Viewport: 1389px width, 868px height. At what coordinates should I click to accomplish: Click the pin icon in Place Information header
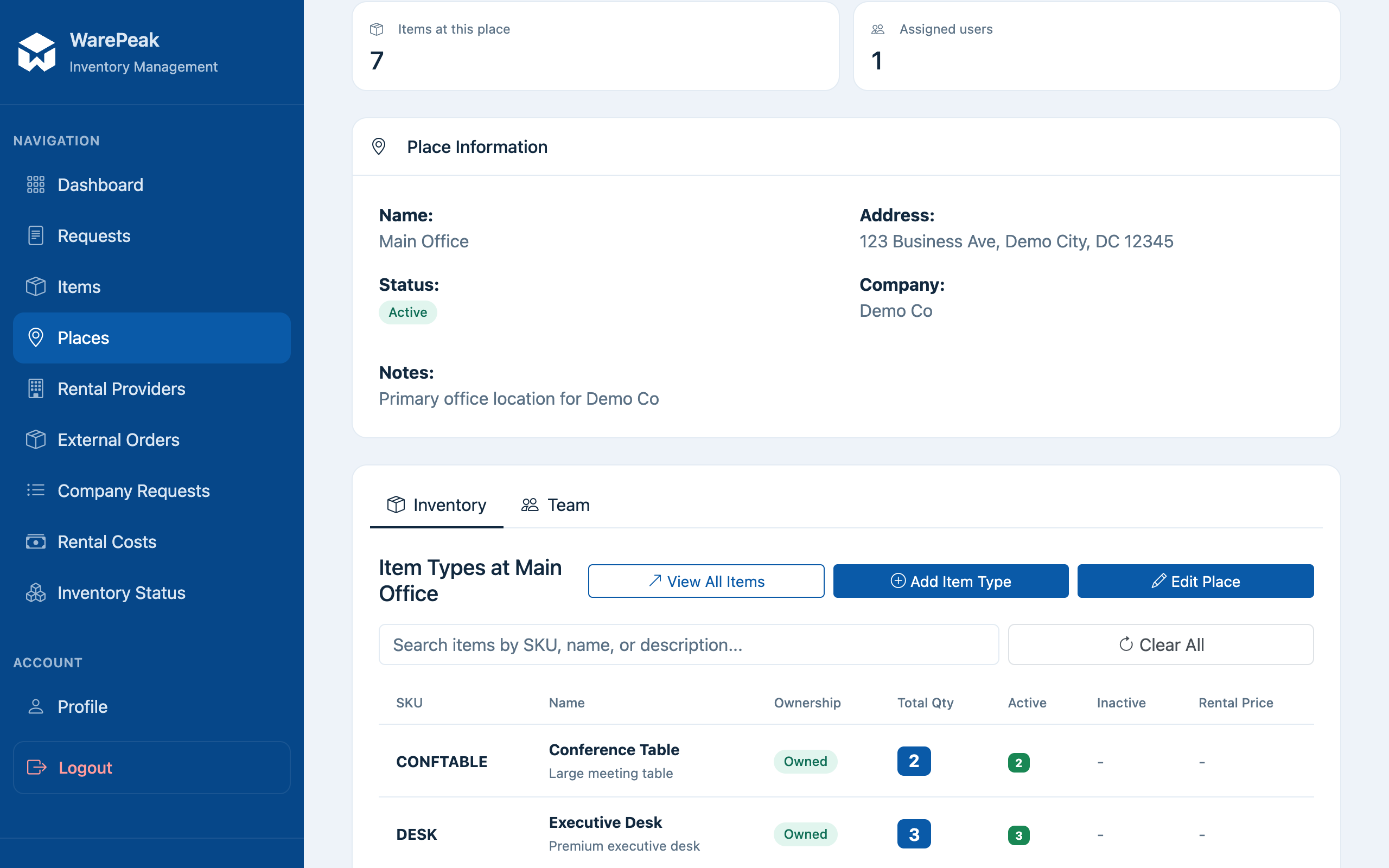click(x=379, y=147)
